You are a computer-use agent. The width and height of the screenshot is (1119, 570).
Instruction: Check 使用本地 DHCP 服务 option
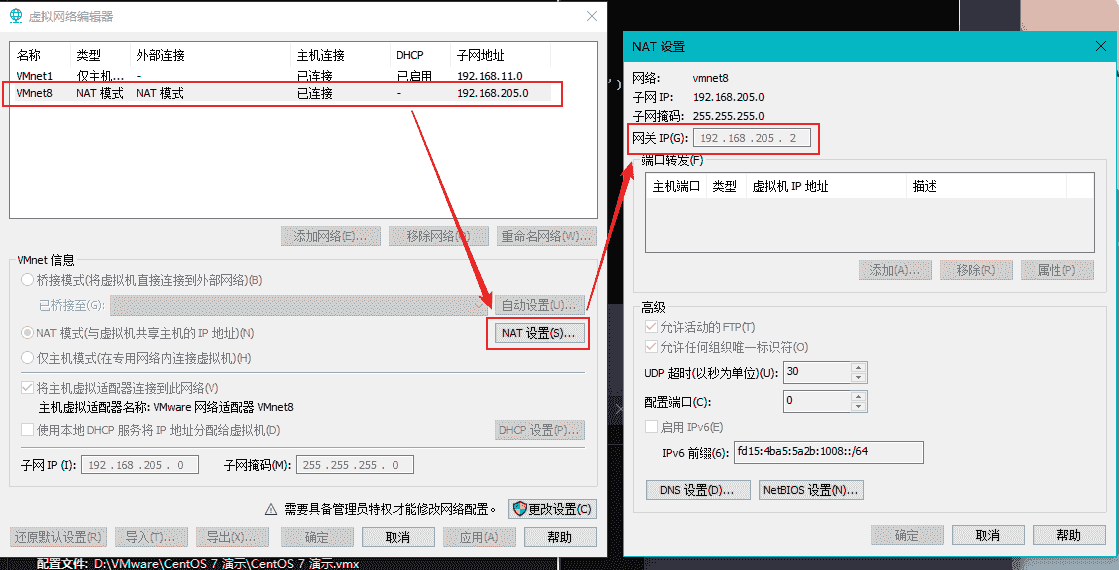click(28, 430)
